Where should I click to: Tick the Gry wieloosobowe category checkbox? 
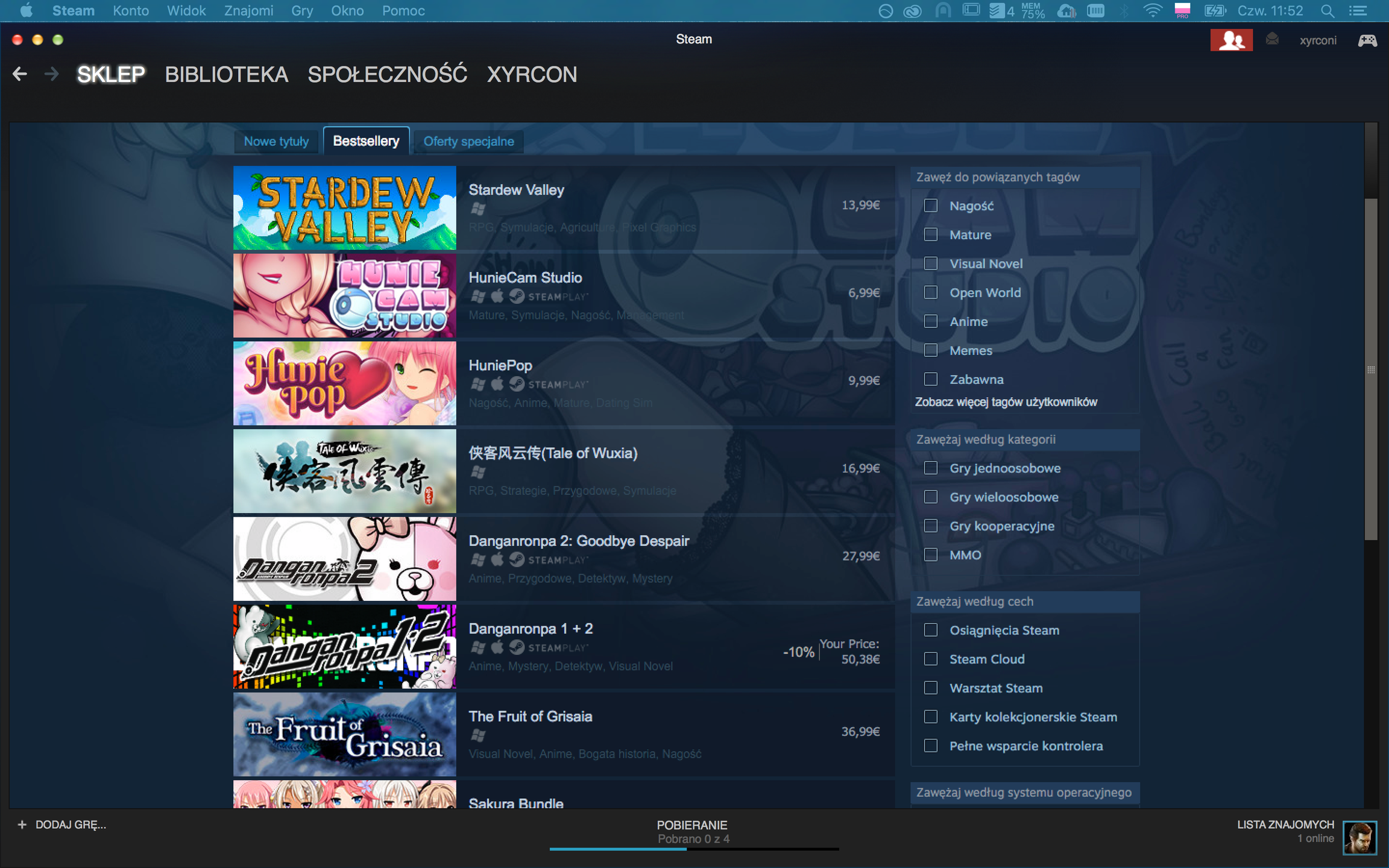tap(931, 497)
